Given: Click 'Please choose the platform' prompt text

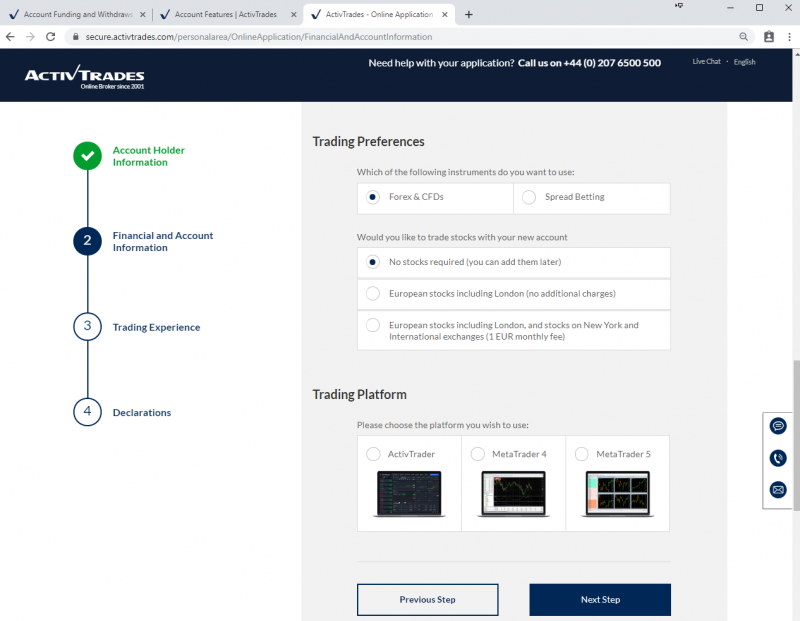Looking at the screenshot, I should pyautogui.click(x=442, y=425).
